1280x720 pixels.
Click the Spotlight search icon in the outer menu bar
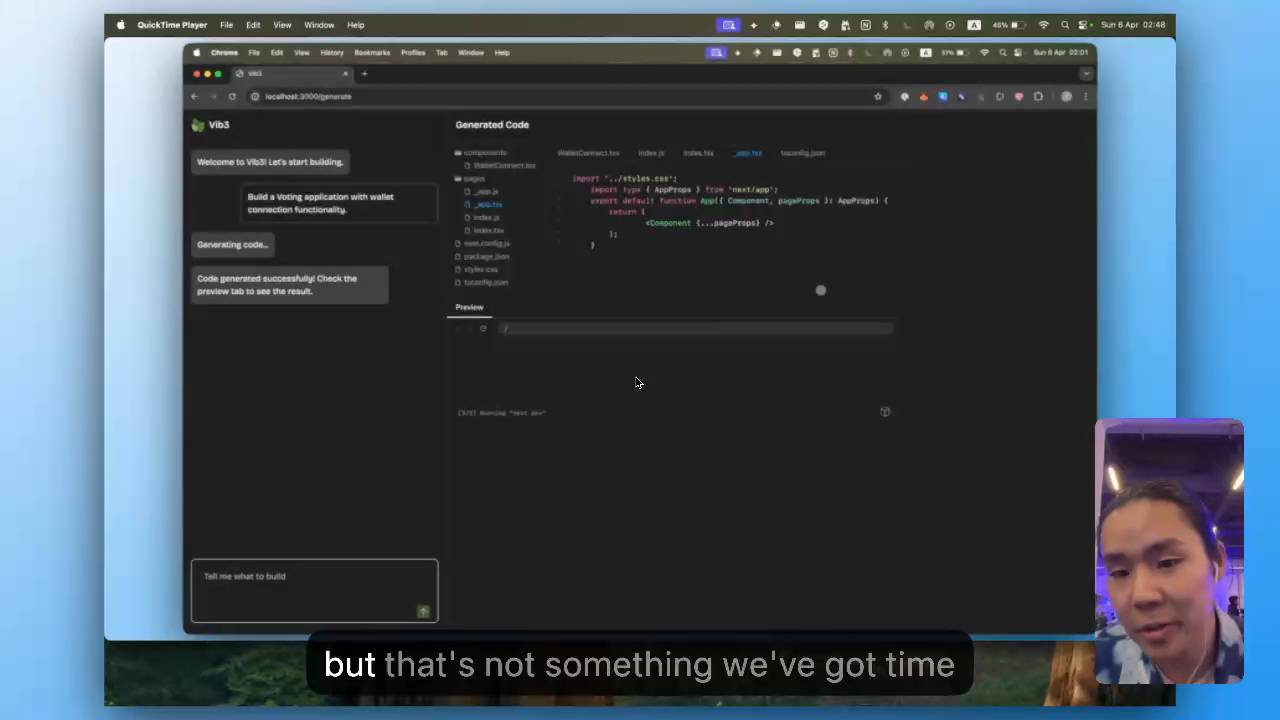[1065, 25]
